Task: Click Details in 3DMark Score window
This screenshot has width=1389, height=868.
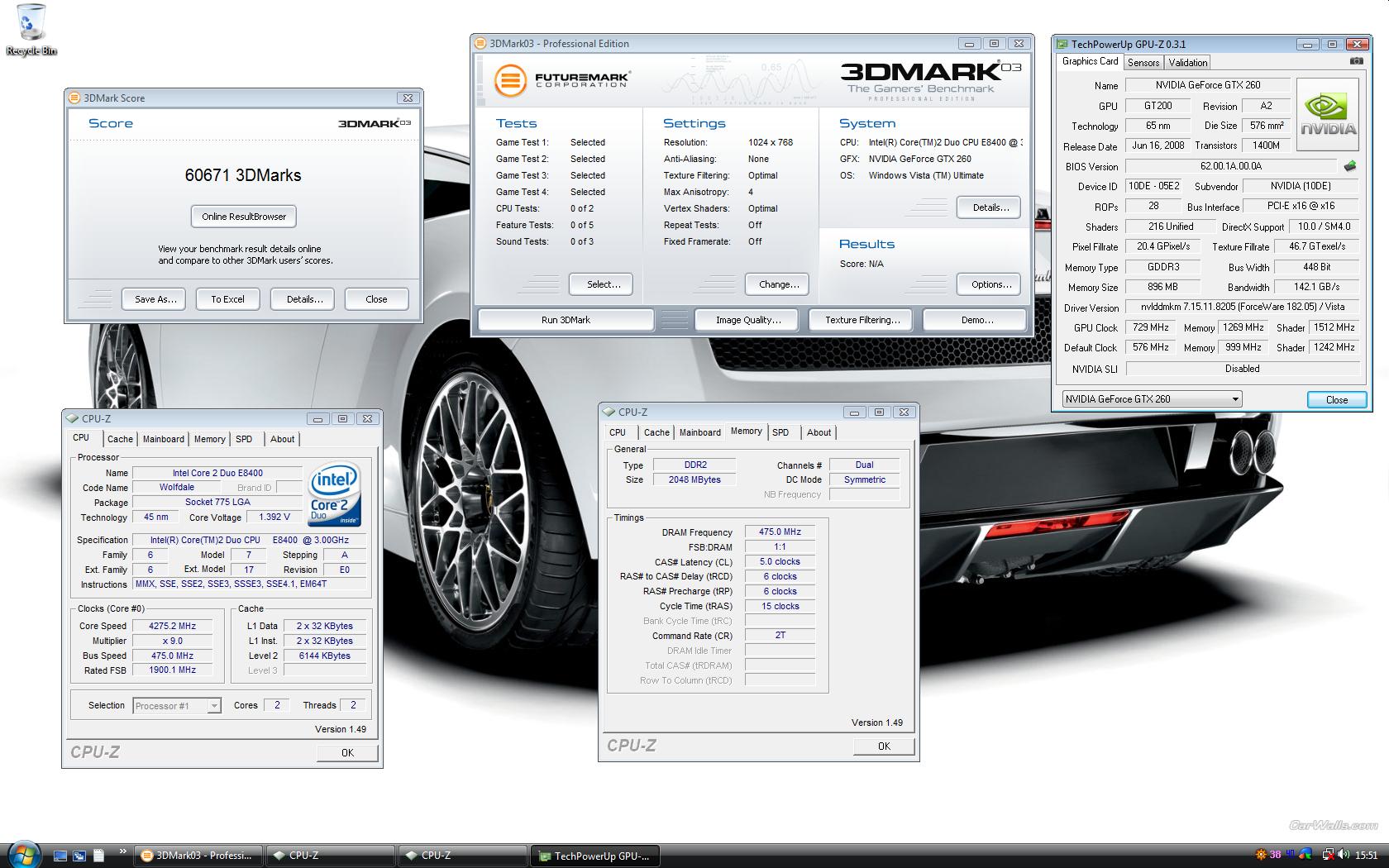Action: pyautogui.click(x=304, y=299)
